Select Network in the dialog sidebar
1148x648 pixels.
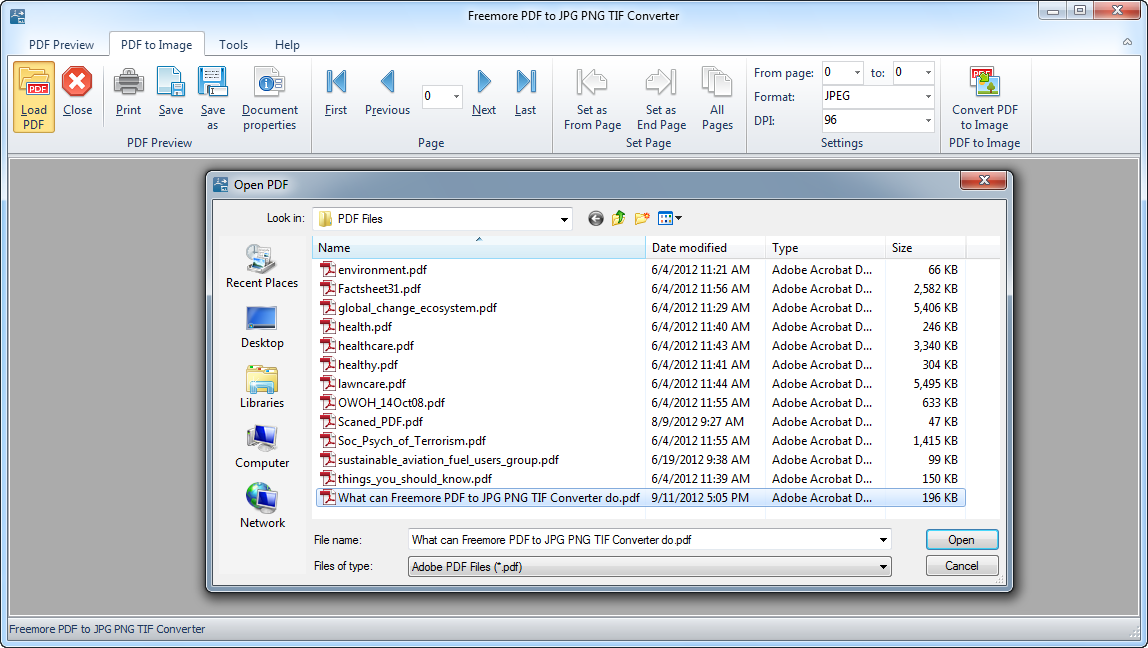tap(262, 507)
